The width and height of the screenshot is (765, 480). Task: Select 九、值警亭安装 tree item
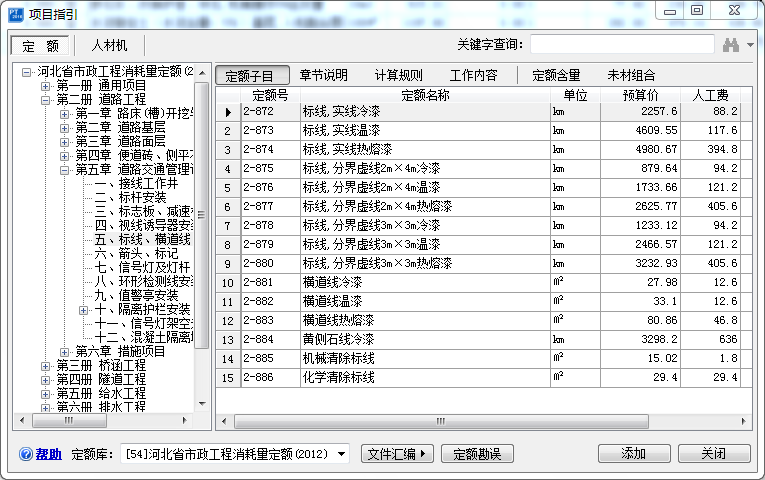tap(136, 296)
